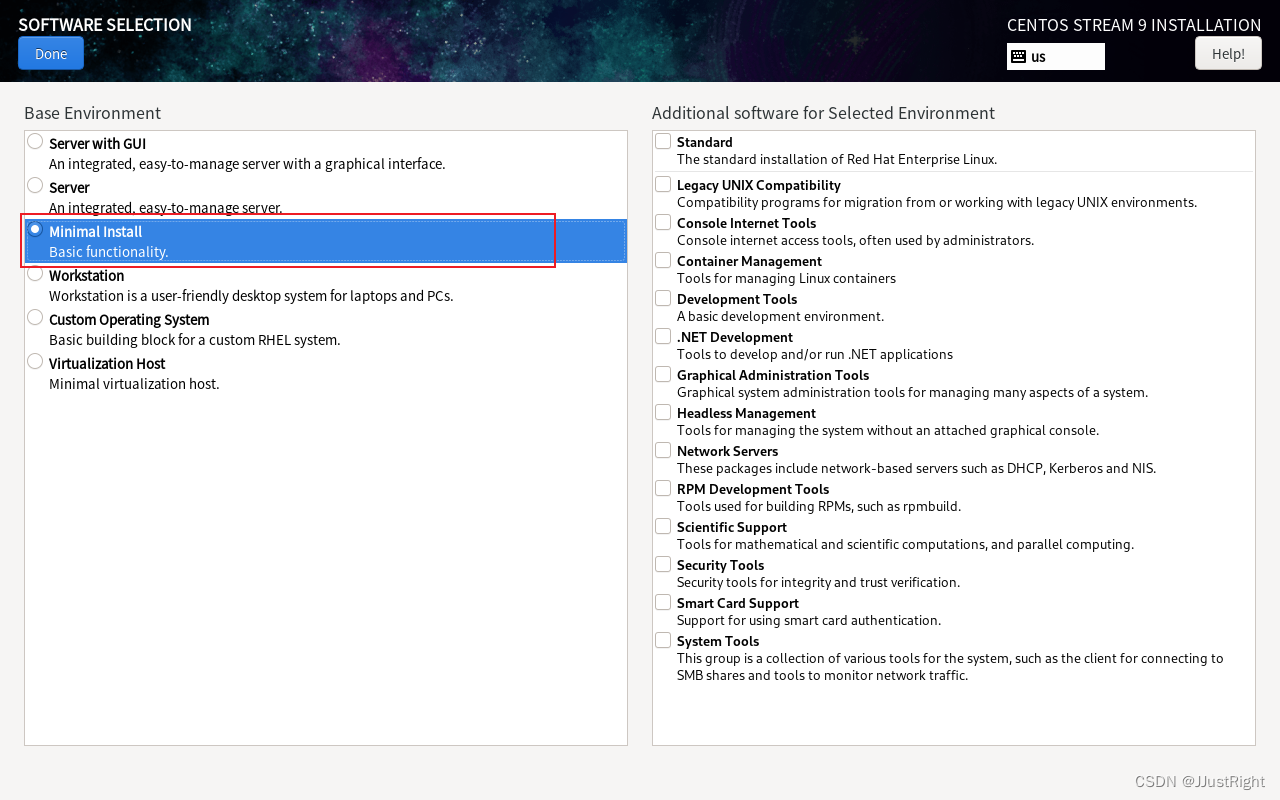Select the Server with GUI radio button
Viewport: 1280px width, 800px height.
point(35,141)
